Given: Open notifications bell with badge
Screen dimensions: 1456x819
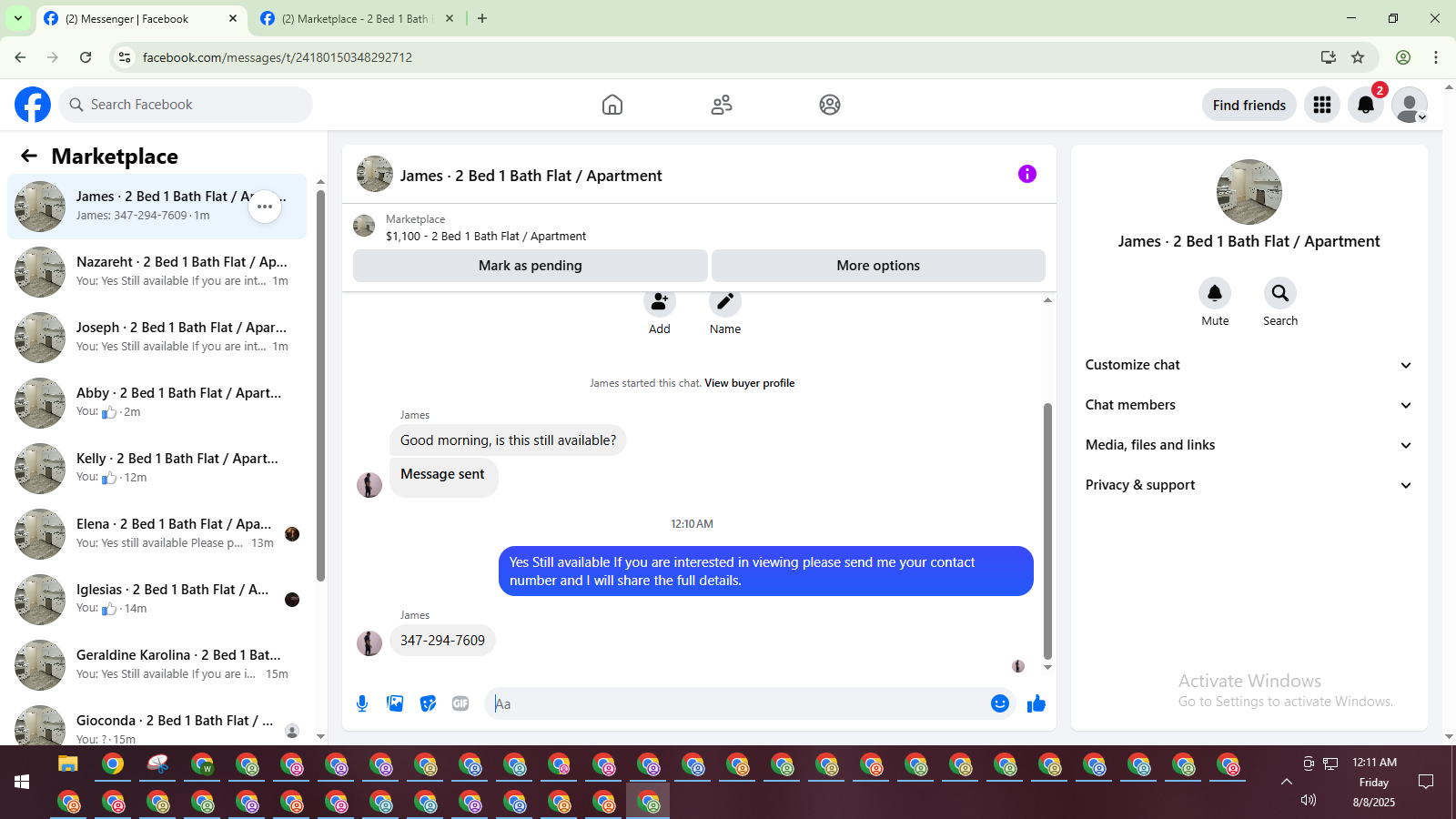Looking at the screenshot, I should pyautogui.click(x=1366, y=105).
